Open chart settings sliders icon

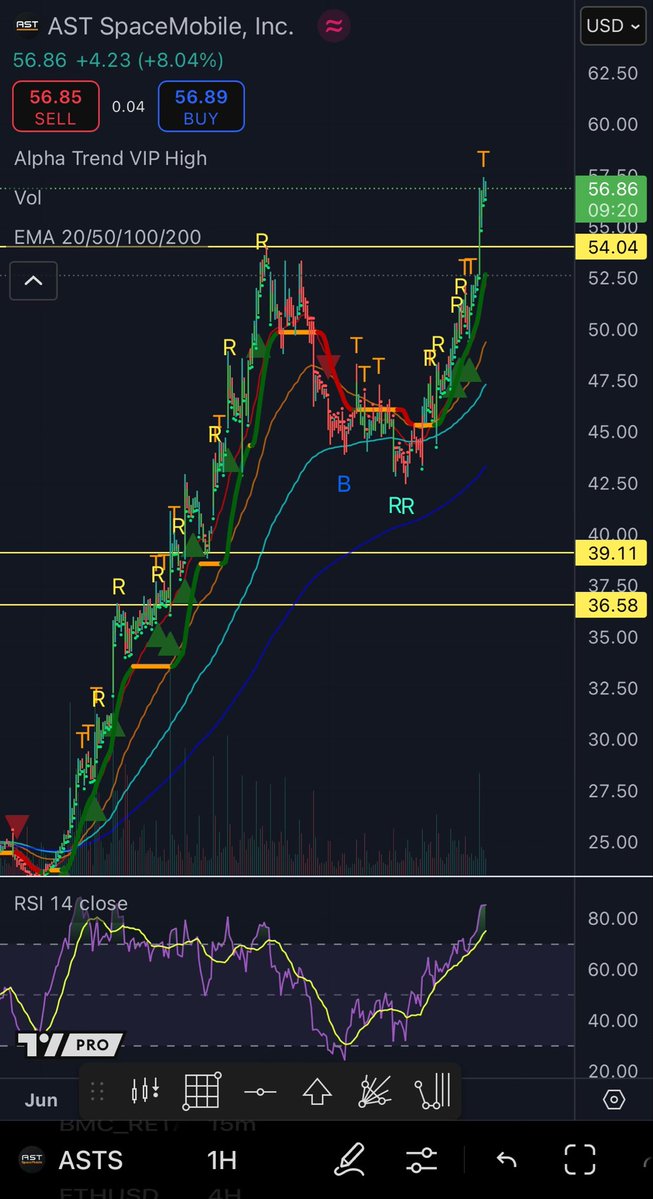coord(421,1160)
